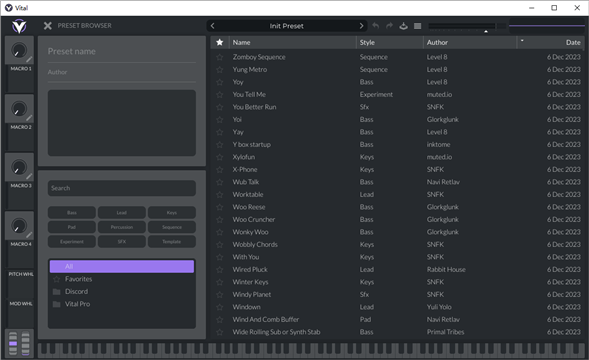Sort presets by the Date column
589x360 pixels.
coord(551,42)
